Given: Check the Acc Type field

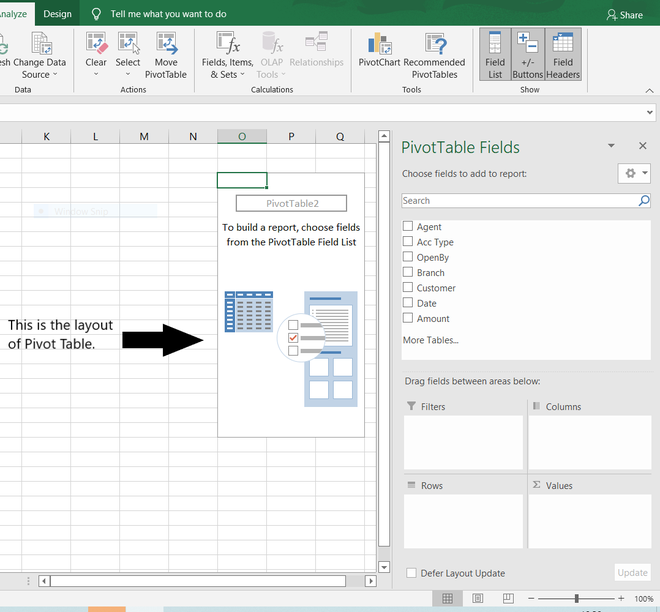Looking at the screenshot, I should [408, 241].
